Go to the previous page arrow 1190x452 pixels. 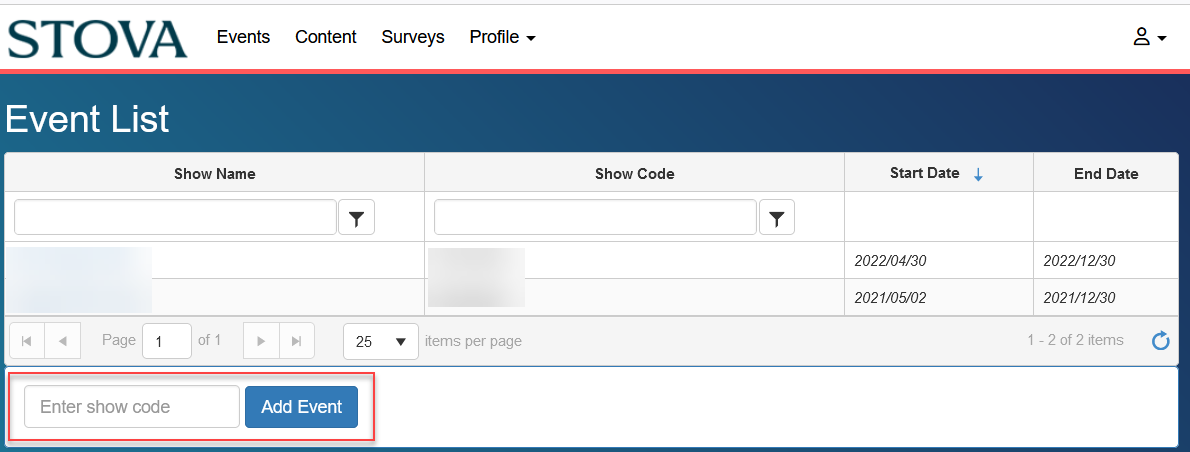pyautogui.click(x=63, y=341)
